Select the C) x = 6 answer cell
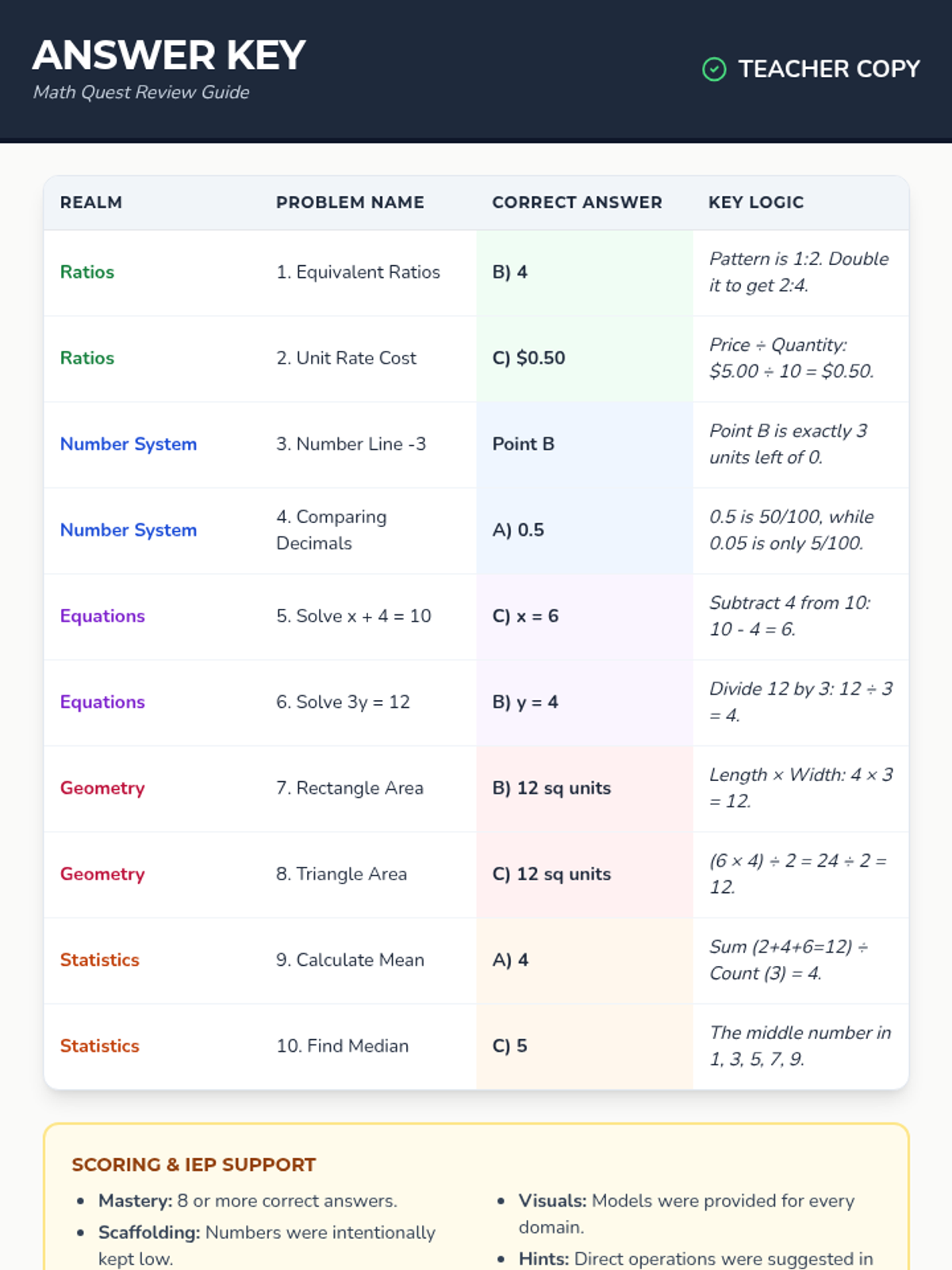Image resolution: width=952 pixels, height=1270 pixels. click(526, 616)
